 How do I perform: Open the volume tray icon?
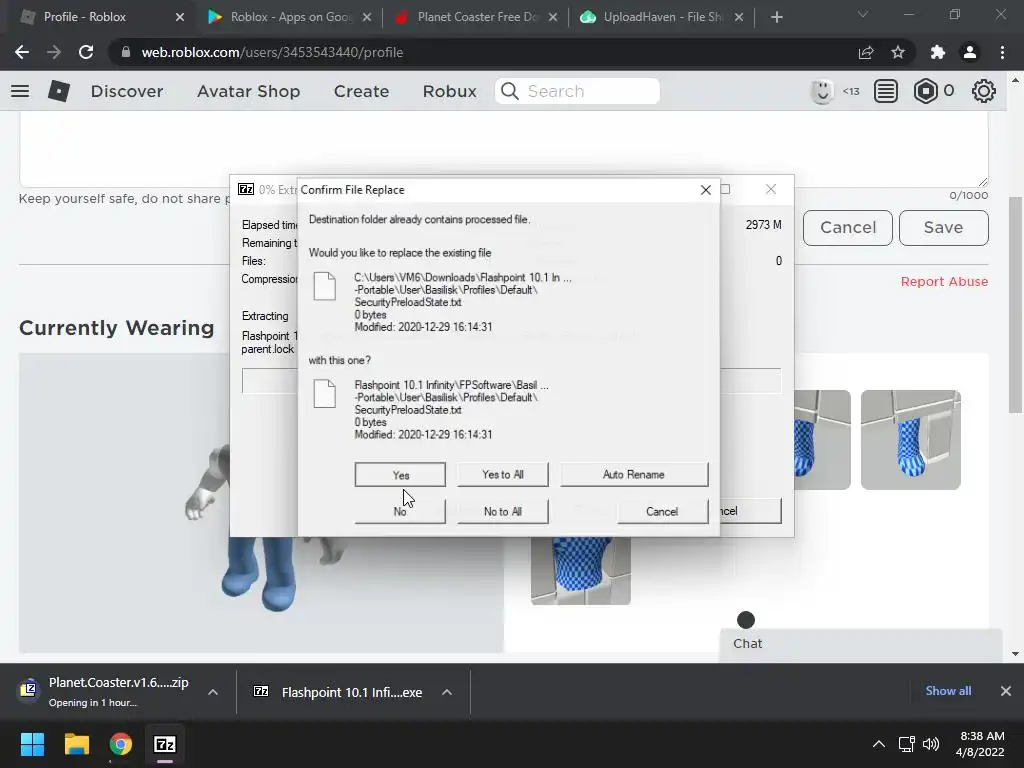[x=931, y=744]
